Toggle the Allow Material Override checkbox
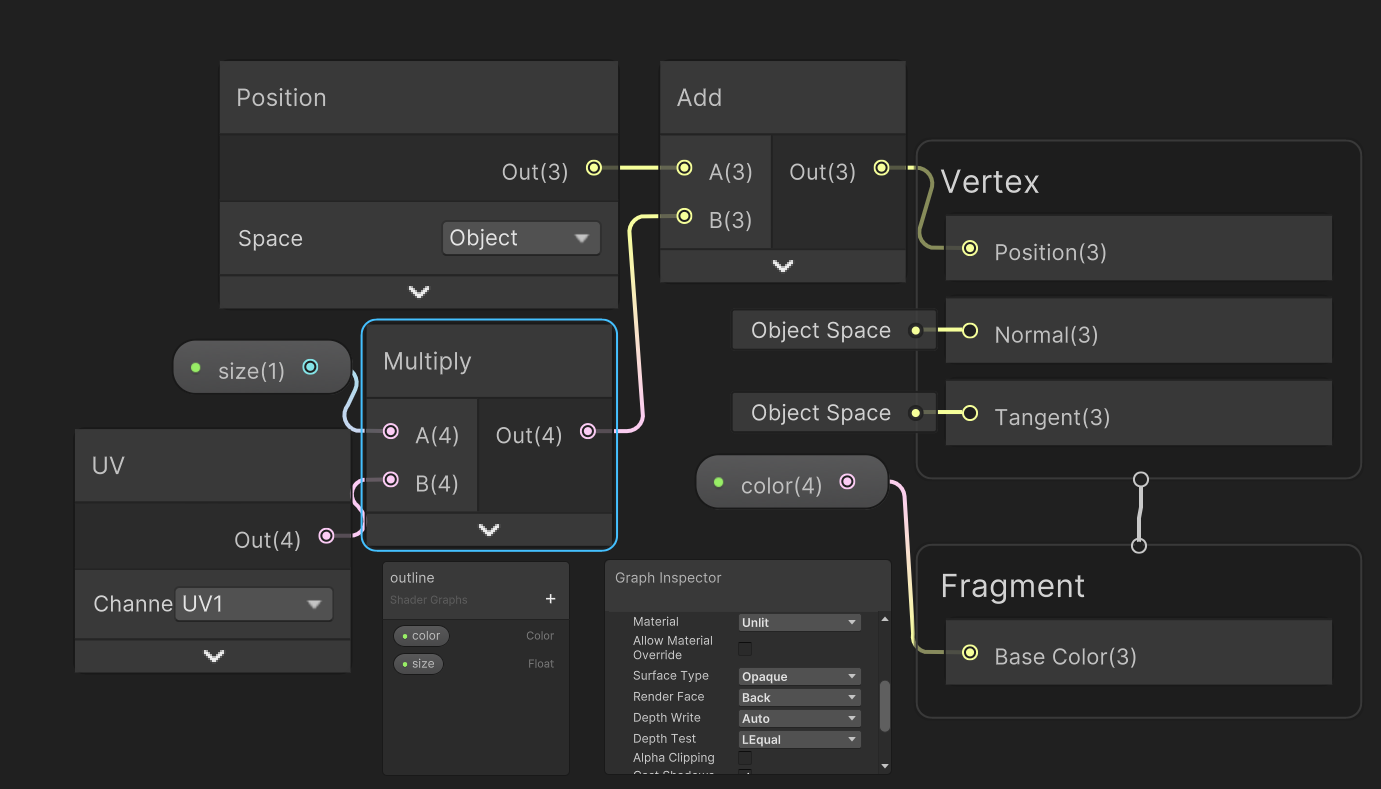 [x=745, y=648]
